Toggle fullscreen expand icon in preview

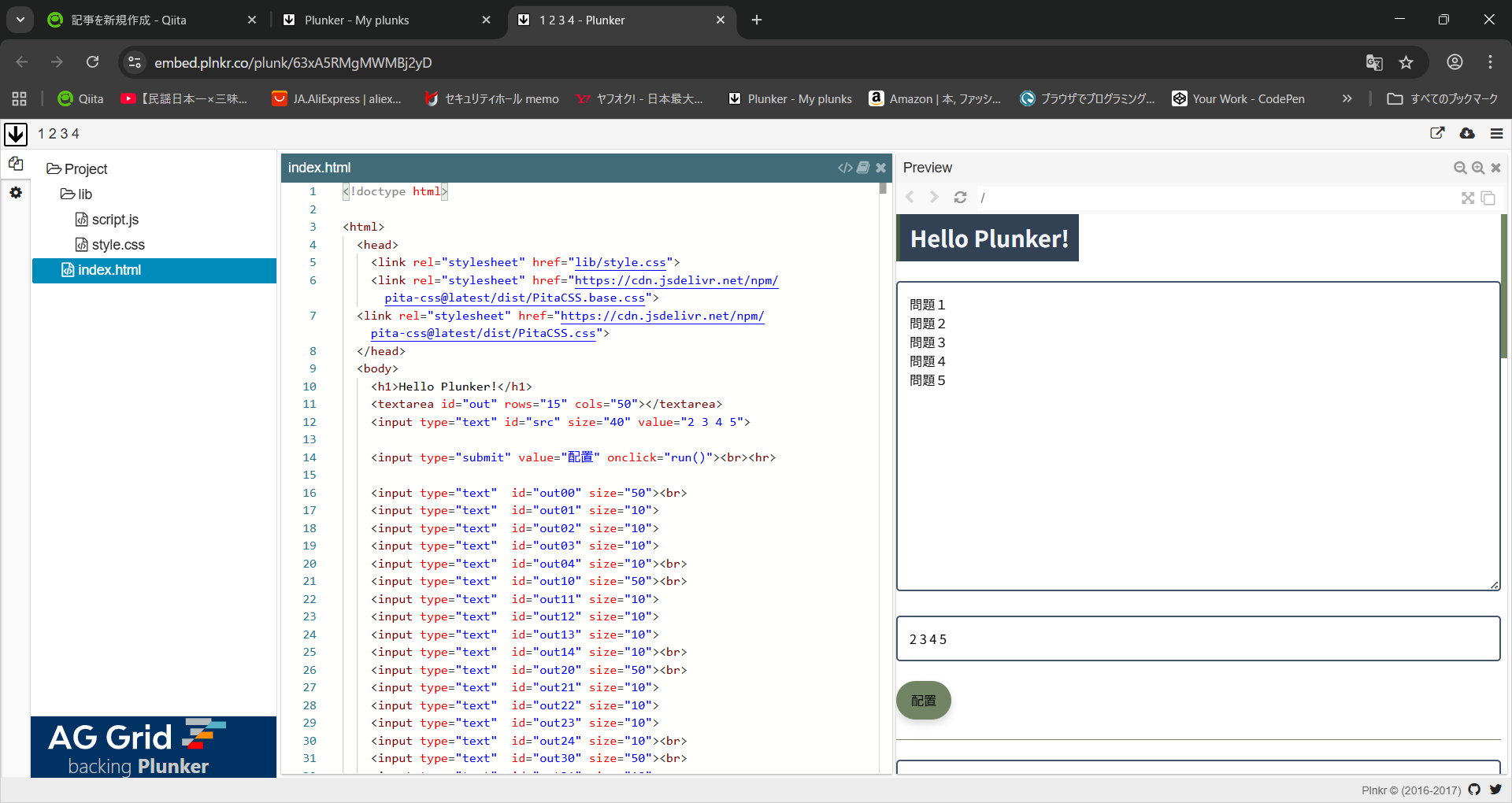(x=1468, y=198)
